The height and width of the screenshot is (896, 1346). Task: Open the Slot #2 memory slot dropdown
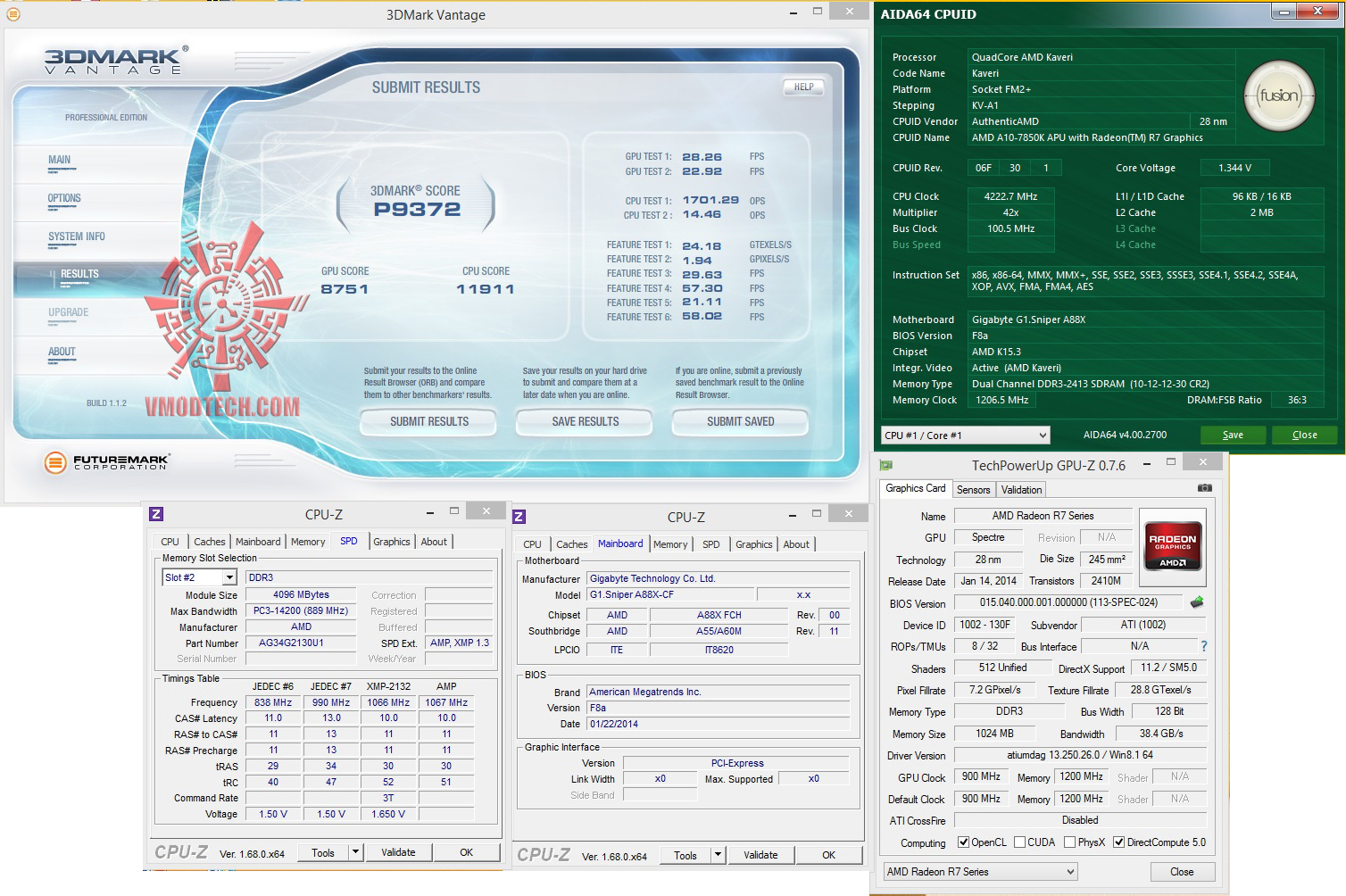pyautogui.click(x=199, y=577)
